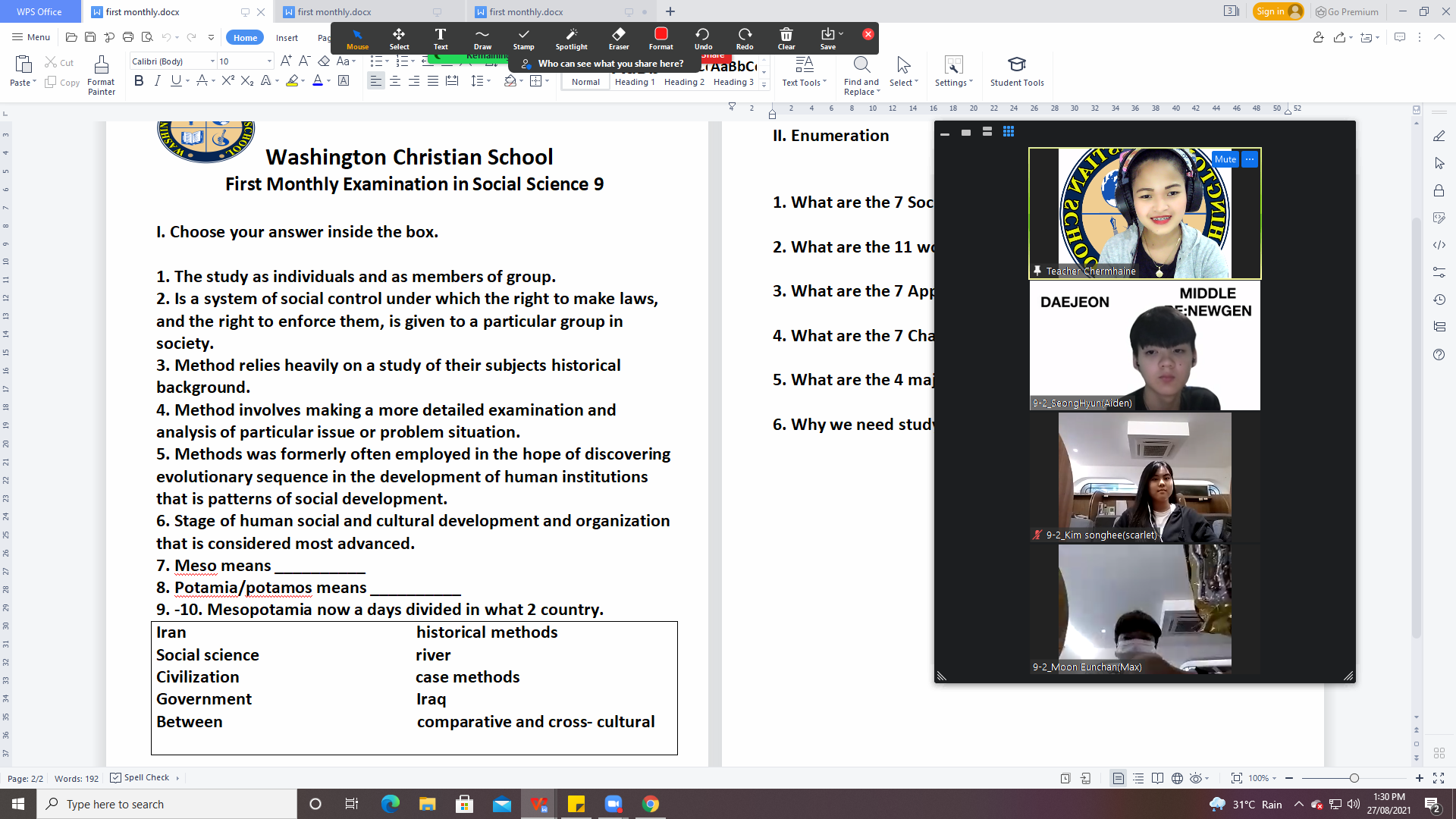Choose the Zoom annotation Select tool
1456x819 pixels.
(399, 39)
